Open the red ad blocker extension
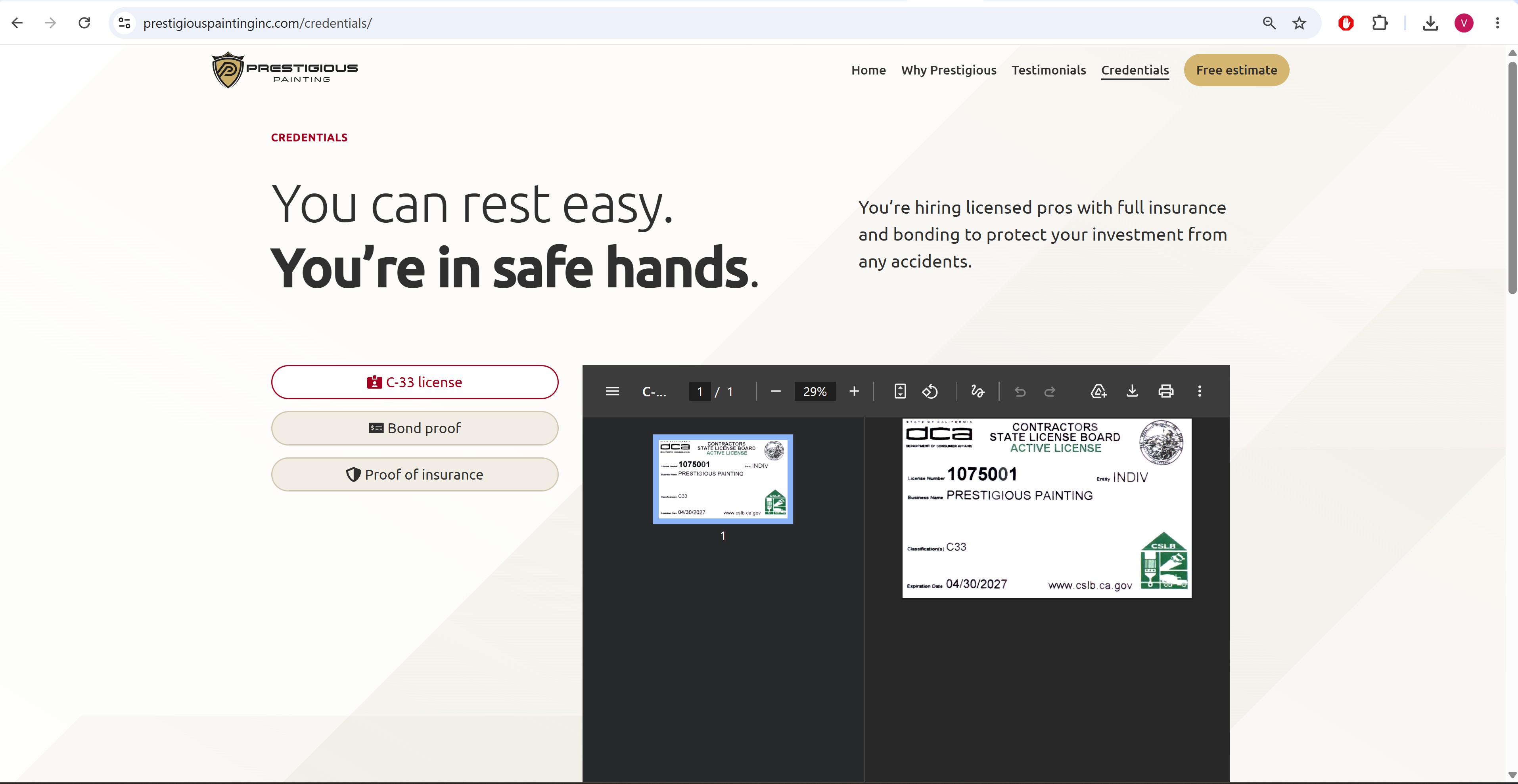The image size is (1518, 784). tap(1346, 23)
